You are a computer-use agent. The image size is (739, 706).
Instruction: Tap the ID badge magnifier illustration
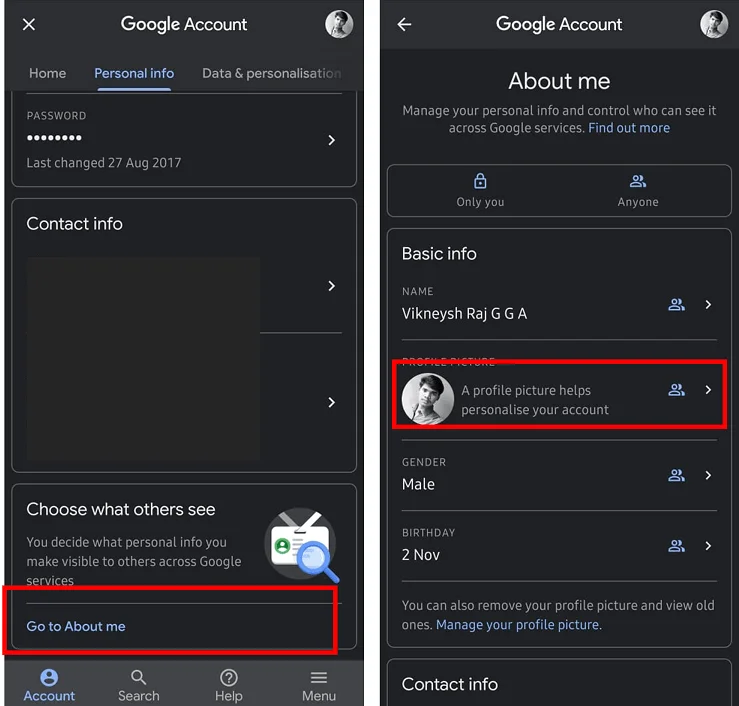(x=302, y=545)
